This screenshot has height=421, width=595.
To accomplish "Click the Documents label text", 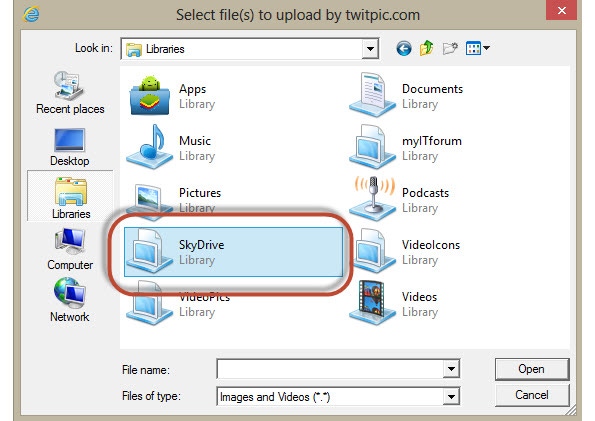I will point(432,89).
